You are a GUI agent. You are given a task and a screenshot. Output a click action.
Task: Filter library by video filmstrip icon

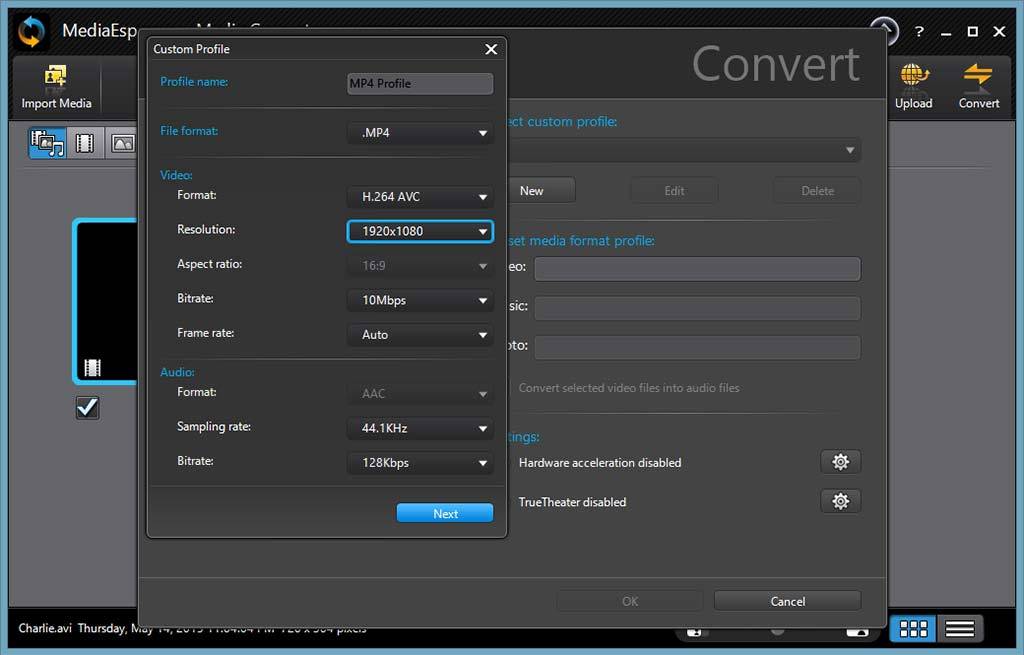(85, 143)
